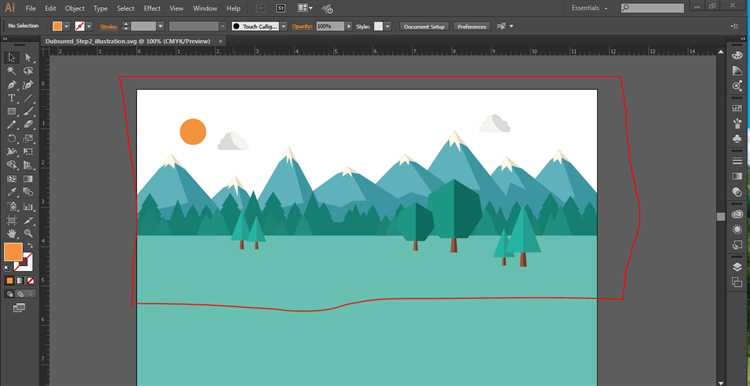
Task: Select the Type tool
Action: [x=11, y=98]
